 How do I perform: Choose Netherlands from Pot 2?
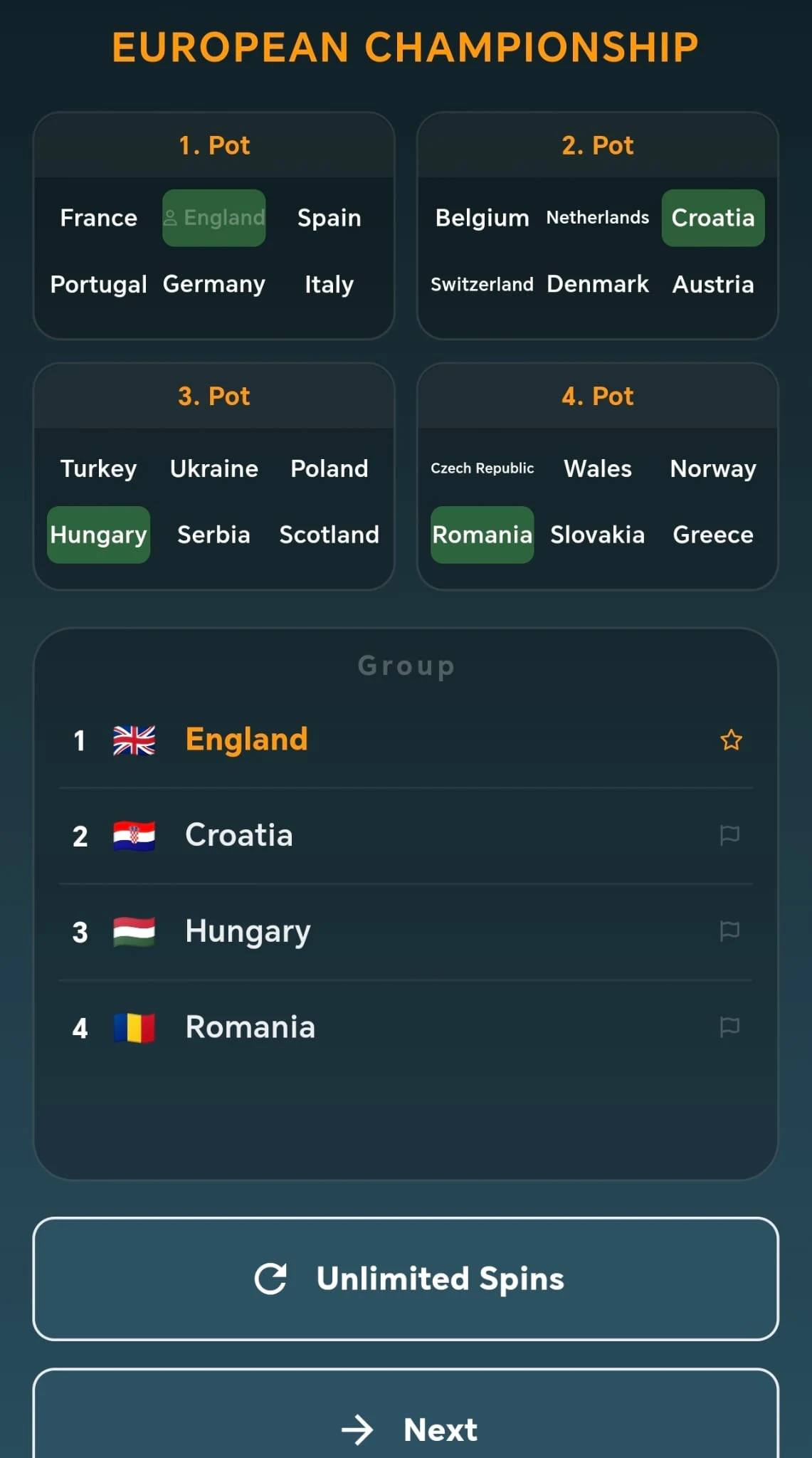[597, 218]
